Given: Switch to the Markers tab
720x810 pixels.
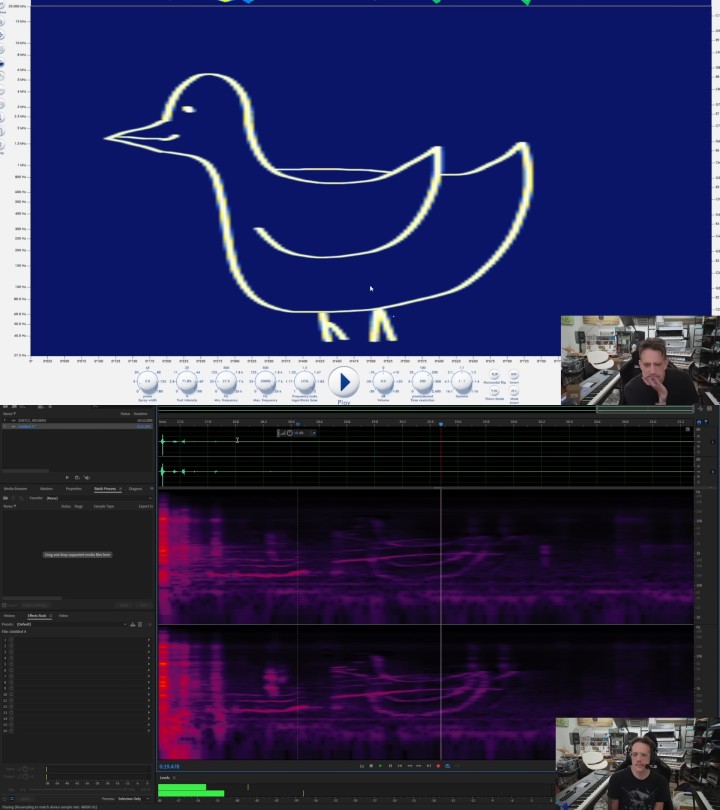Looking at the screenshot, I should (46, 489).
